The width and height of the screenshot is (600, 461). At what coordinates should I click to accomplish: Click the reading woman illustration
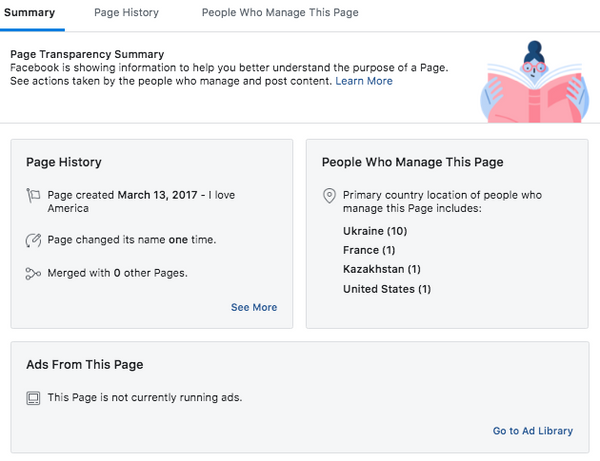coord(535,82)
